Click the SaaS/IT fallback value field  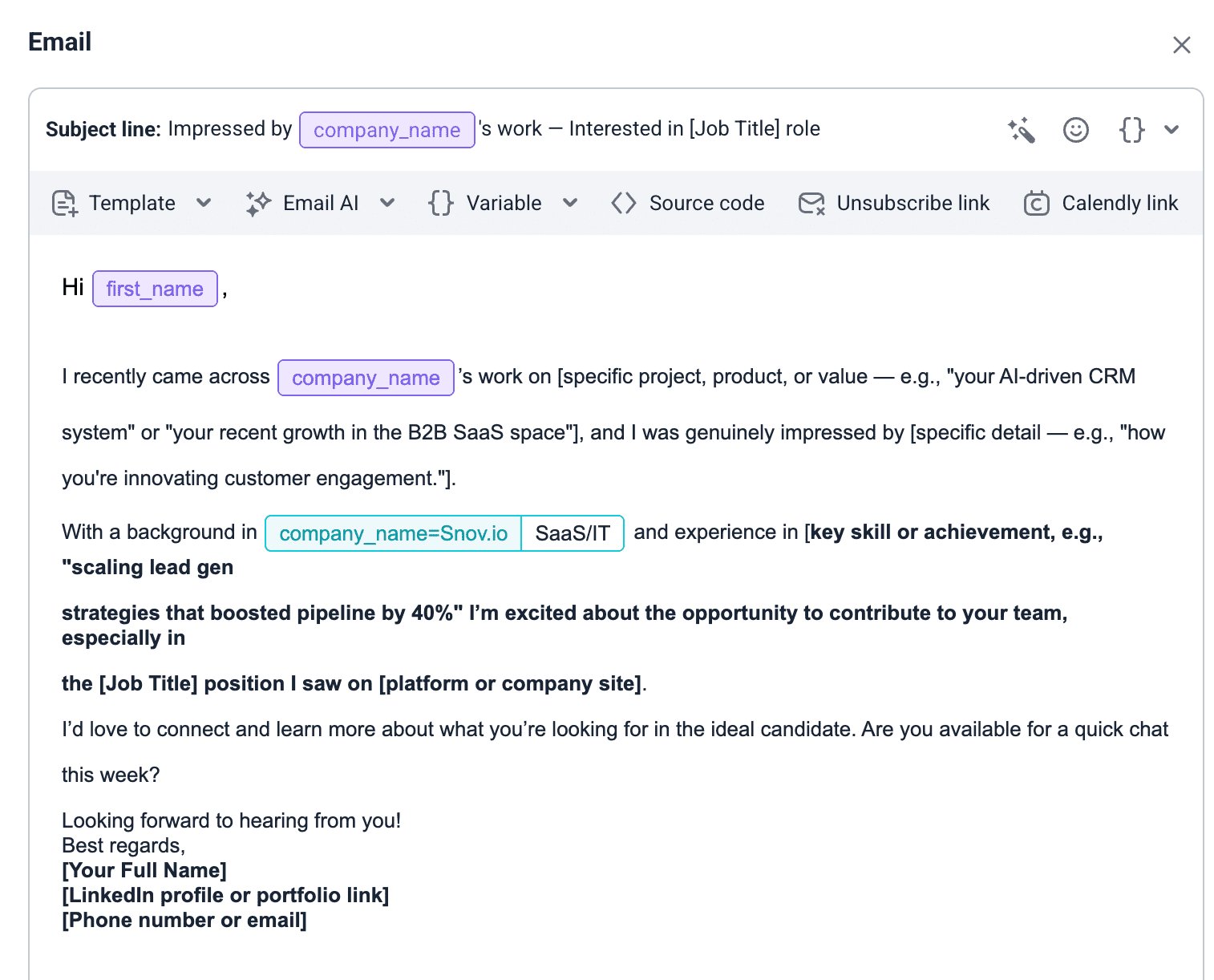pos(573,533)
